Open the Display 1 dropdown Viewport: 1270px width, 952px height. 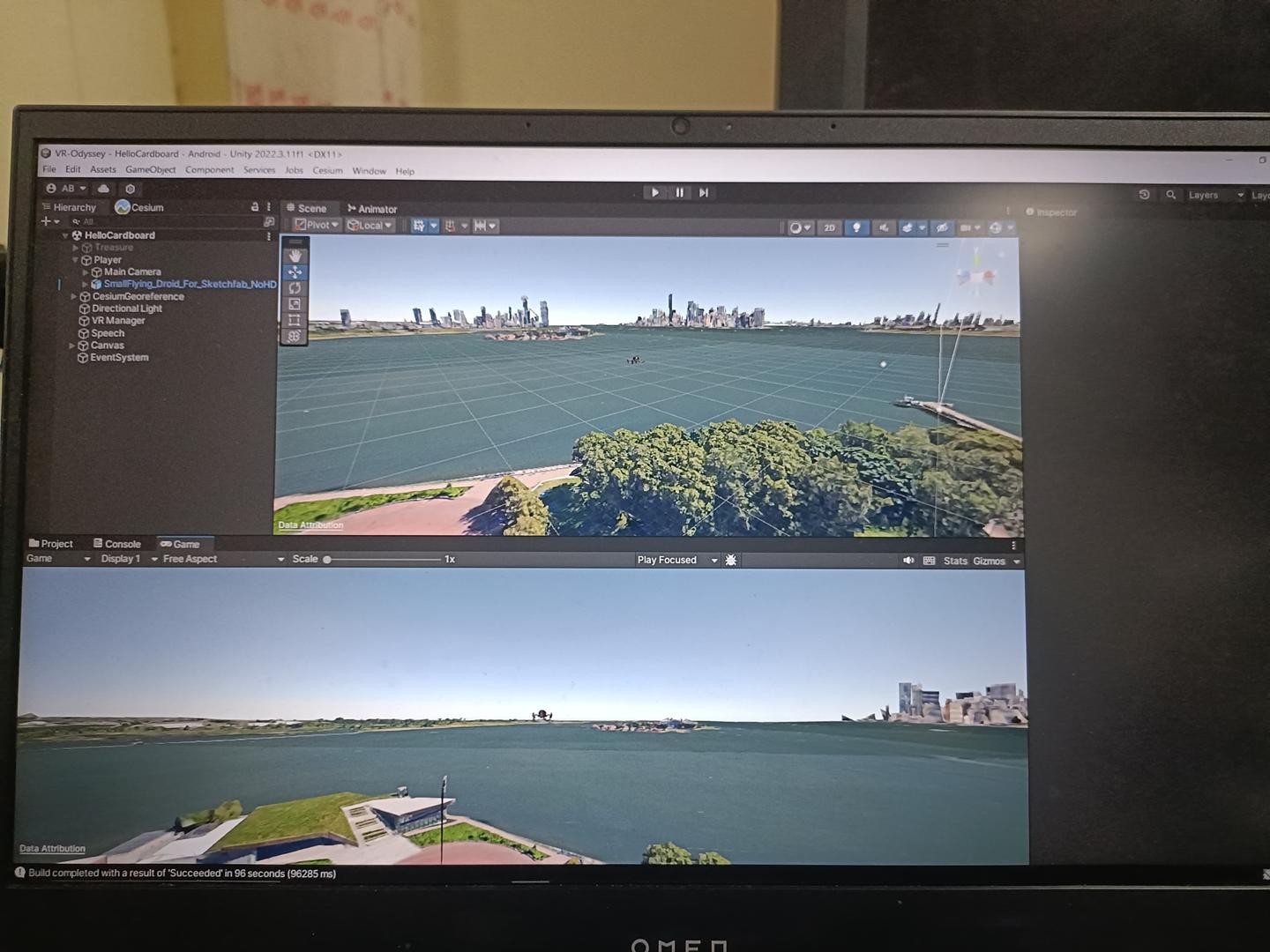click(129, 559)
